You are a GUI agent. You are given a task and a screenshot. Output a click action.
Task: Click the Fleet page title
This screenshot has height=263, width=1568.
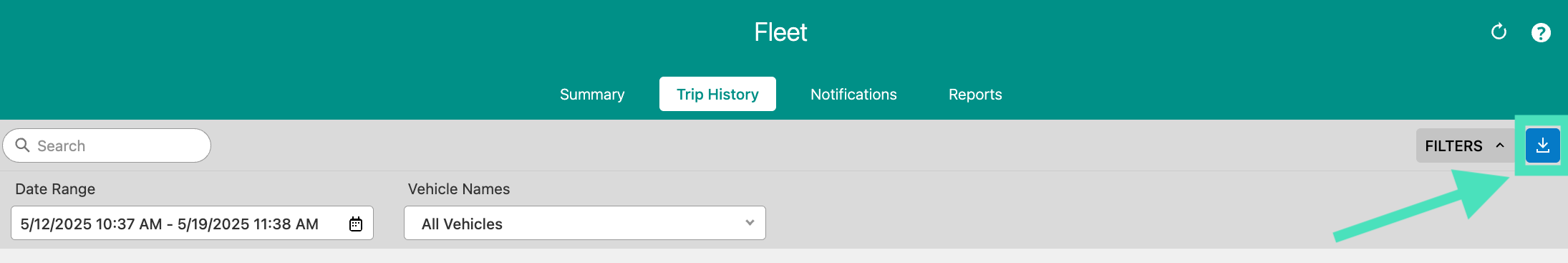[780, 32]
